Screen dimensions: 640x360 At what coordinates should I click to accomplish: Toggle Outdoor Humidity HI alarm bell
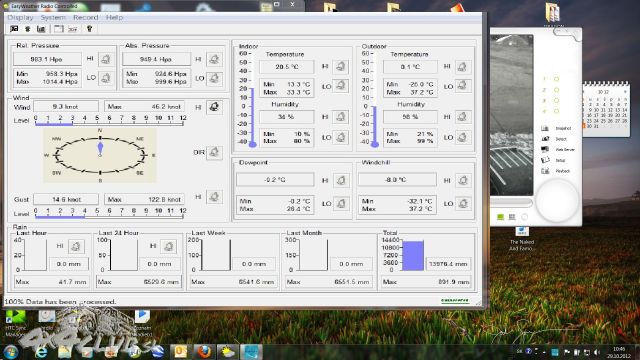(462, 117)
